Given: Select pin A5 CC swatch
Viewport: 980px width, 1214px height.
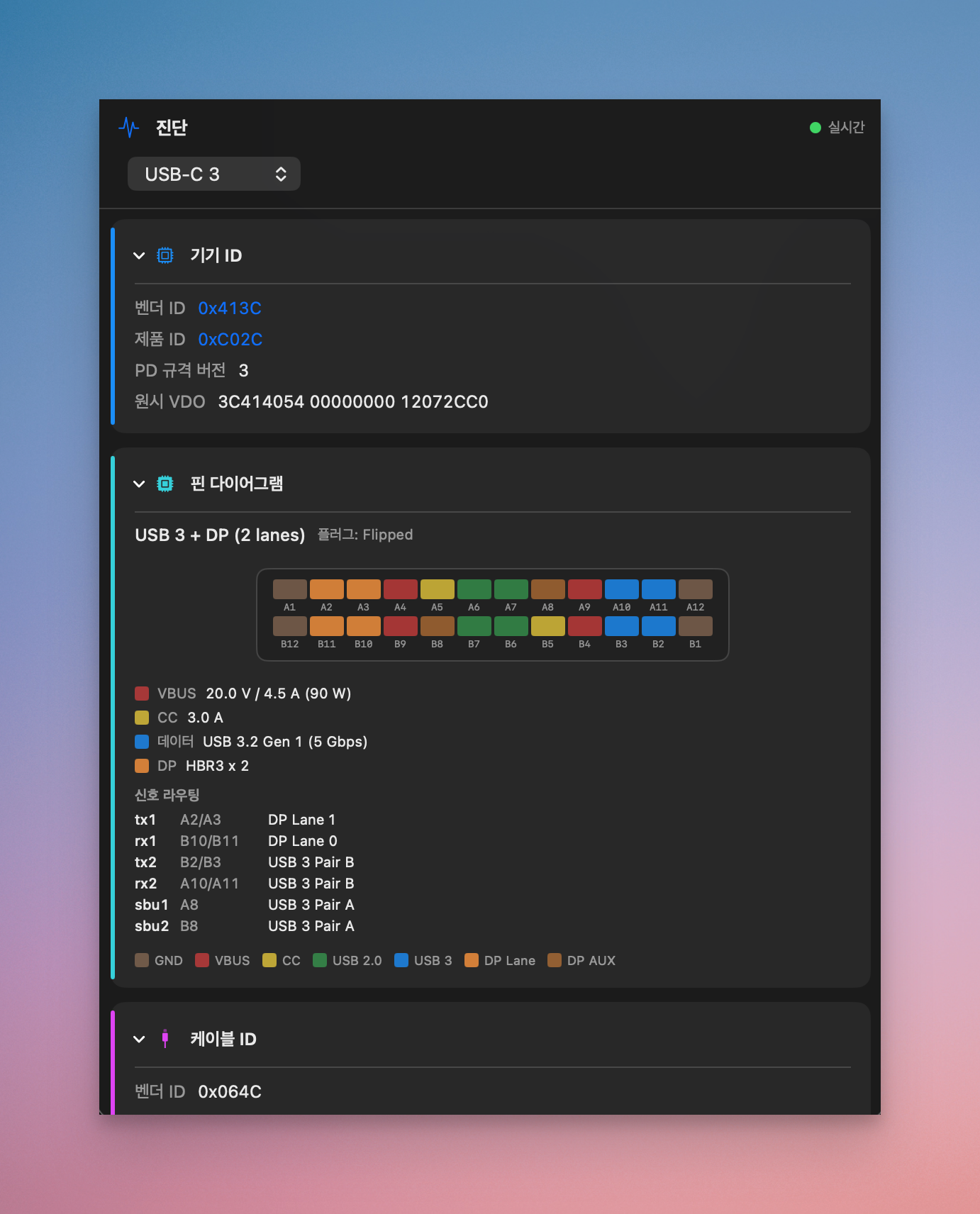Looking at the screenshot, I should pos(438,589).
